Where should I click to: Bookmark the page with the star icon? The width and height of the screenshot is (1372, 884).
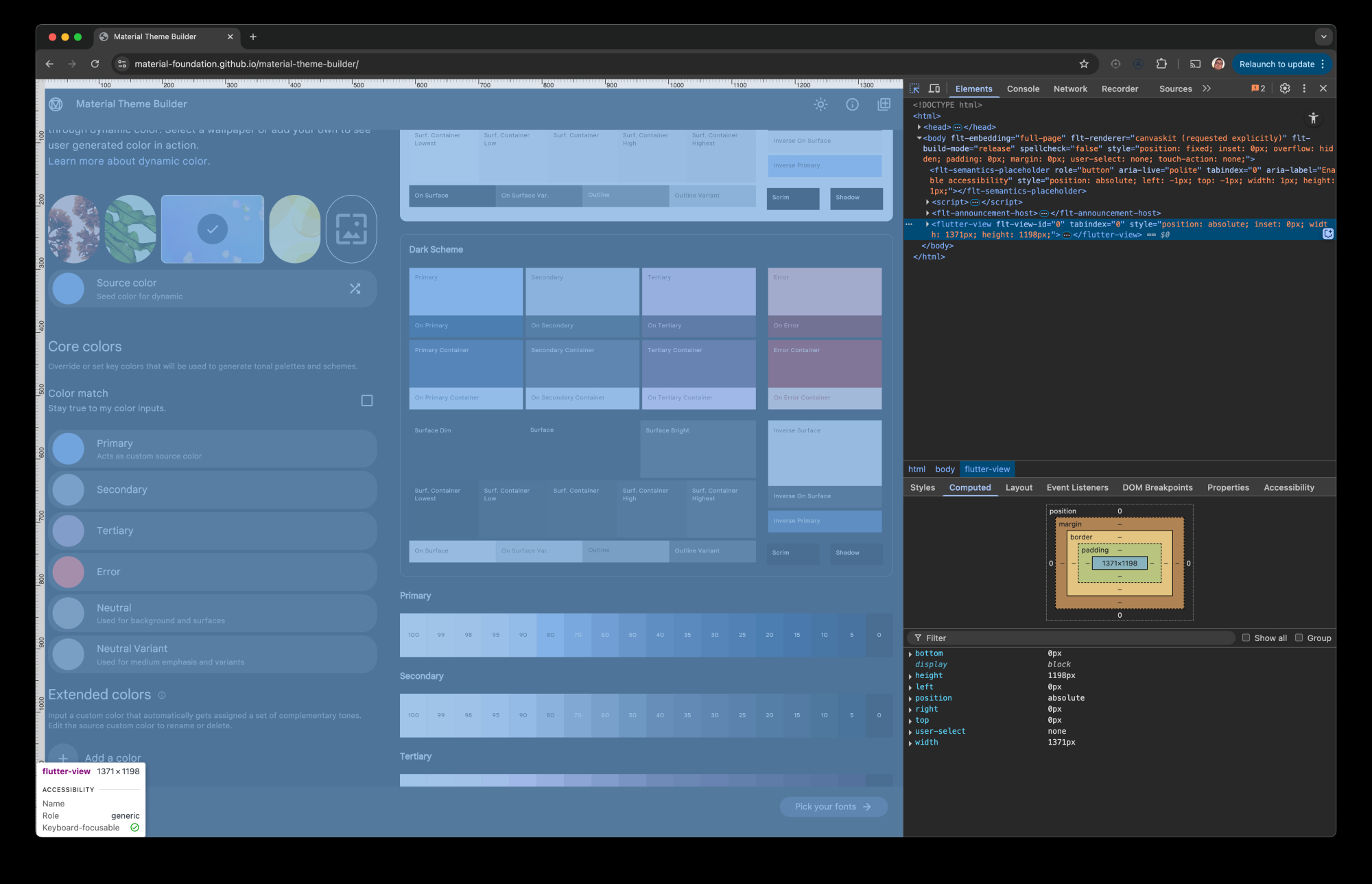click(1084, 64)
